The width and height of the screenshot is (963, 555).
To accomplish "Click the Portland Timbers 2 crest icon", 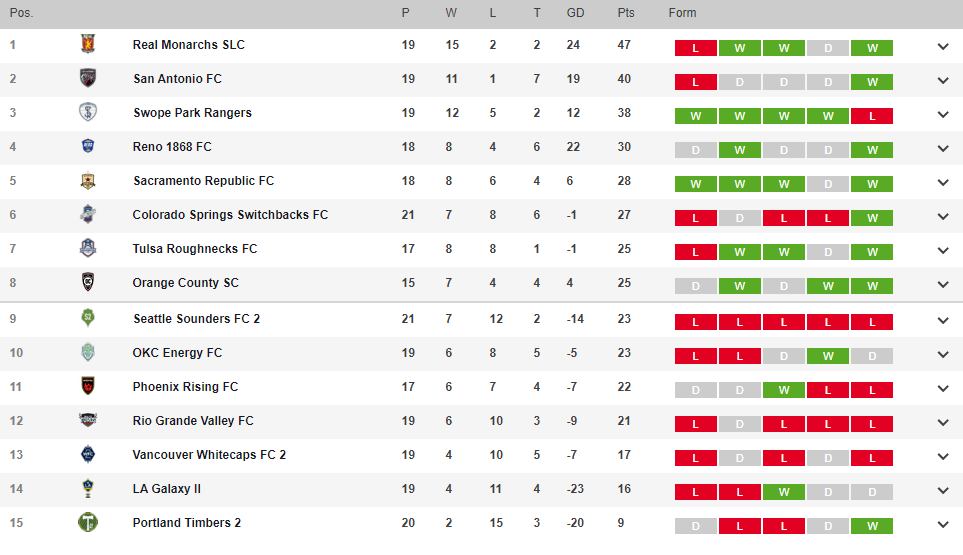I will click(88, 522).
